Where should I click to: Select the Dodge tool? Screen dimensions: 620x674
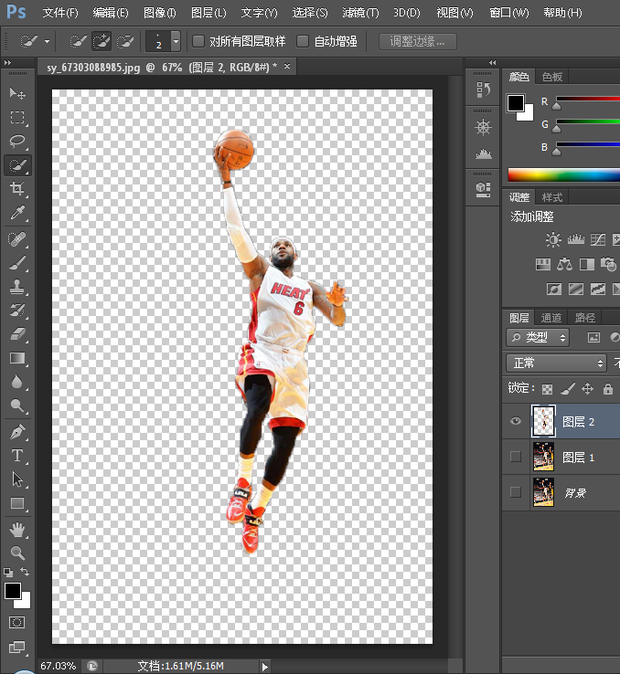pos(17,405)
